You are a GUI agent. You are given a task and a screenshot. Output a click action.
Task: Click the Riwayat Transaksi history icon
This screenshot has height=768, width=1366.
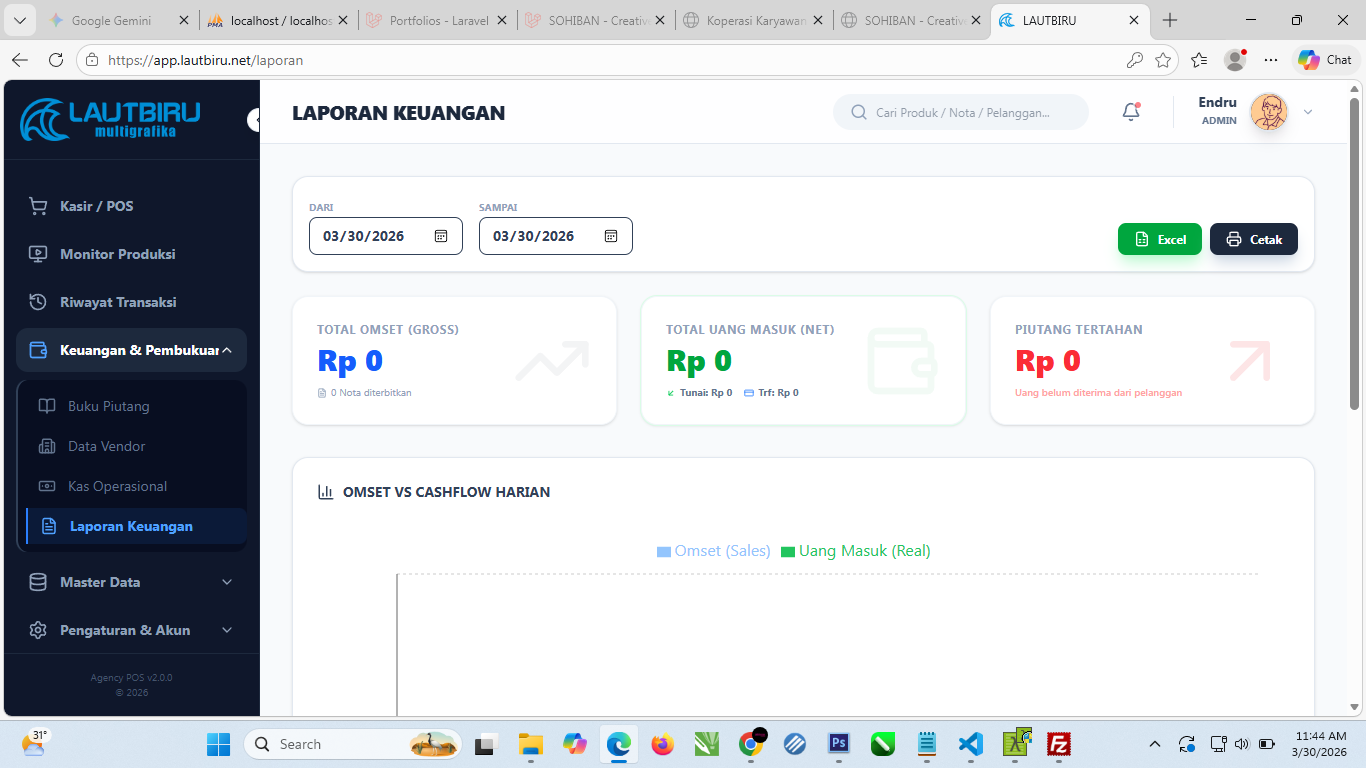(38, 301)
